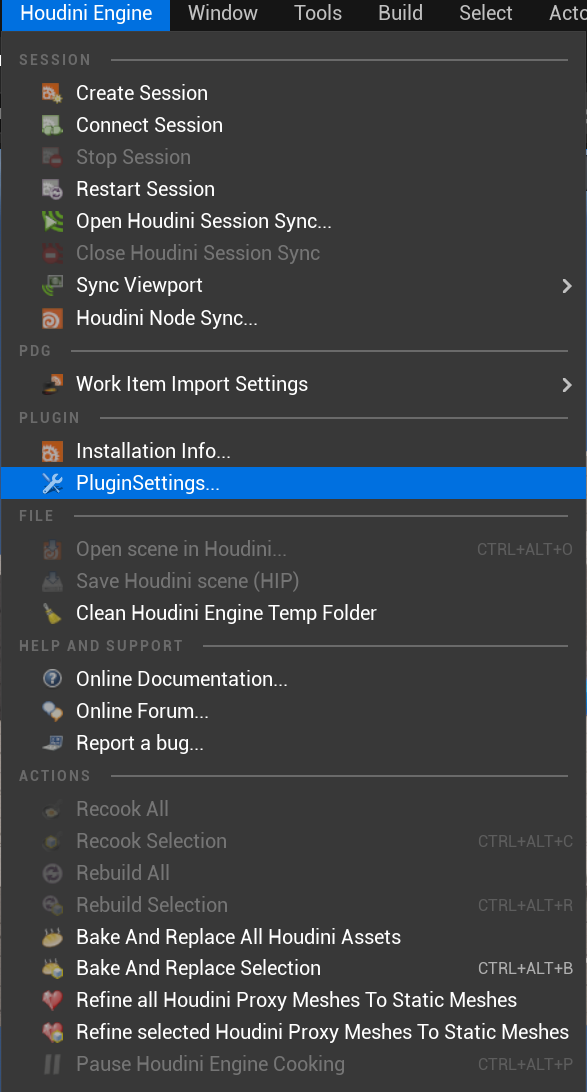Click the Installation Info icon
This screenshot has width=587, height=1092.
pos(53,451)
